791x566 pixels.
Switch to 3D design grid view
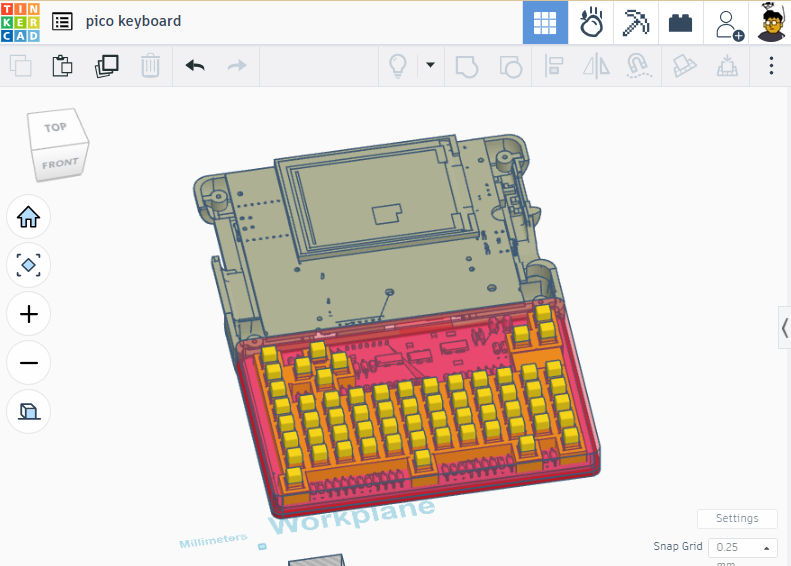click(545, 23)
